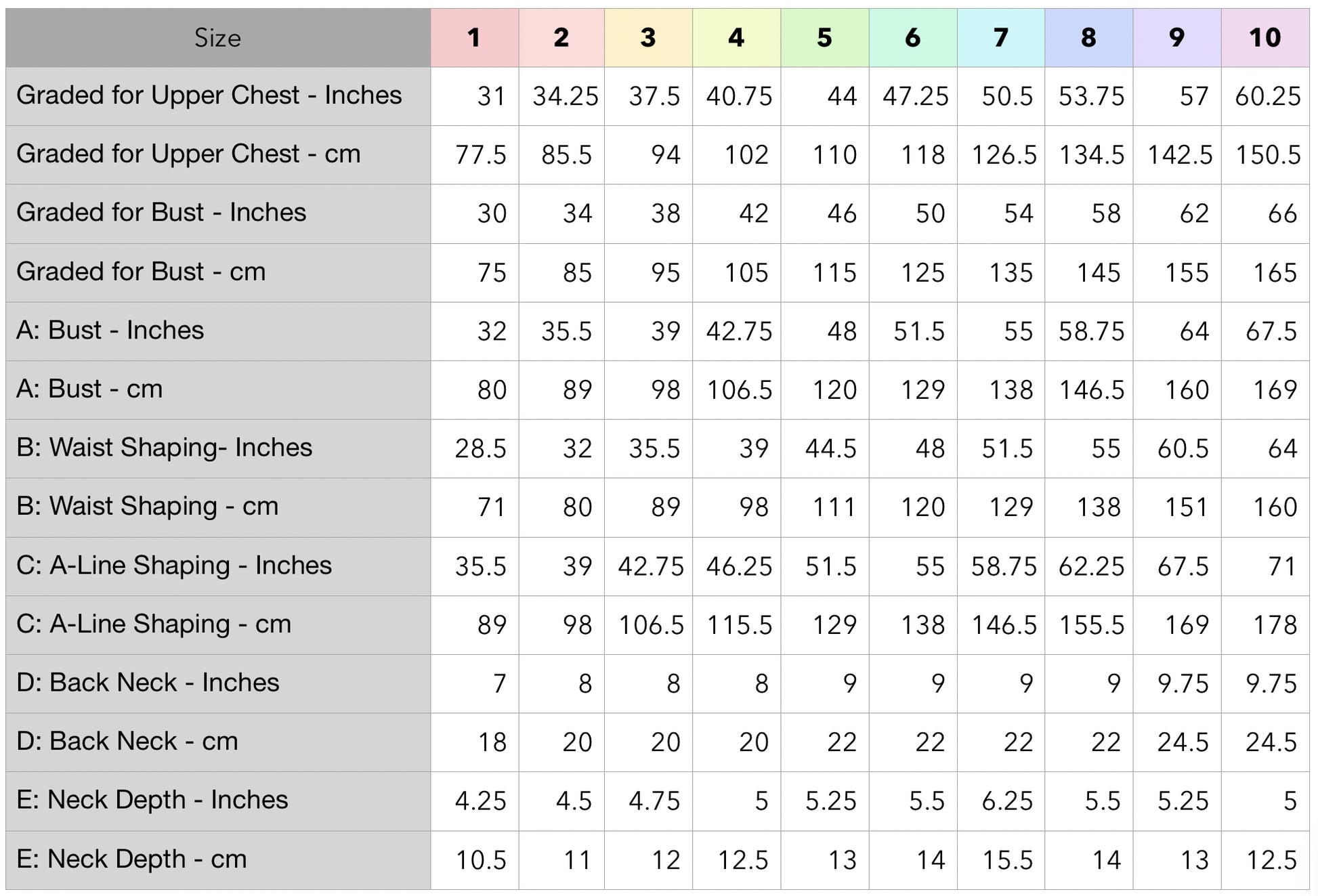Click the gray Size header cell
Screen dimensions: 1318x896
pyautogui.click(x=217, y=38)
